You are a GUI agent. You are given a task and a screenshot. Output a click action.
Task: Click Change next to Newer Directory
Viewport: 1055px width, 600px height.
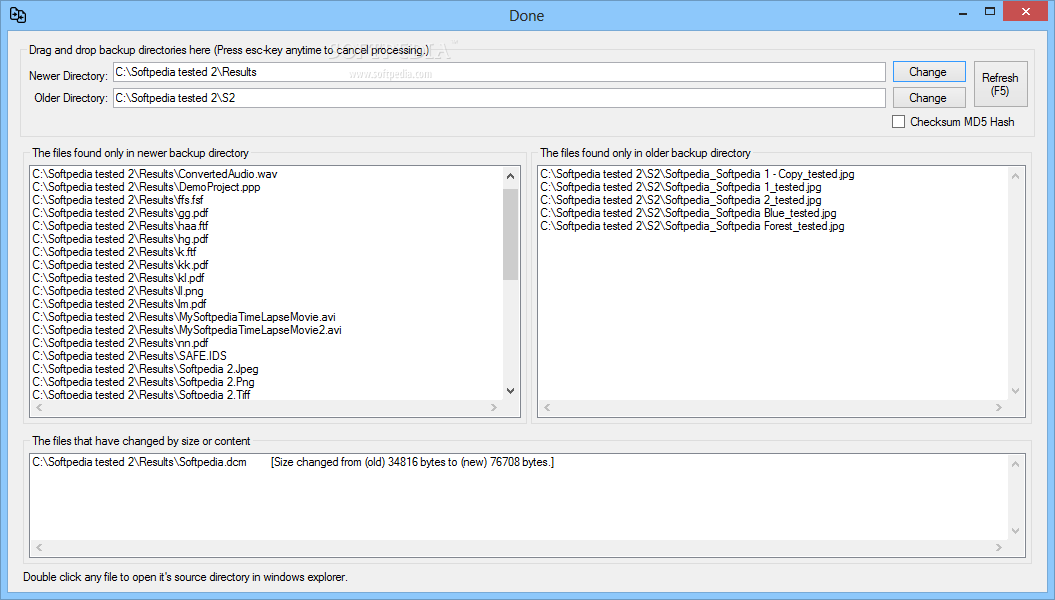click(x=928, y=71)
